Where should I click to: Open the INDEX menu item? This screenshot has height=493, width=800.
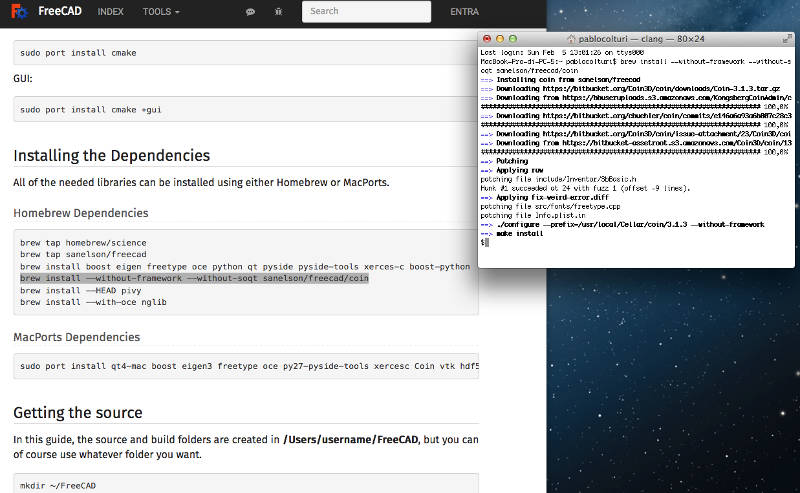tap(110, 11)
